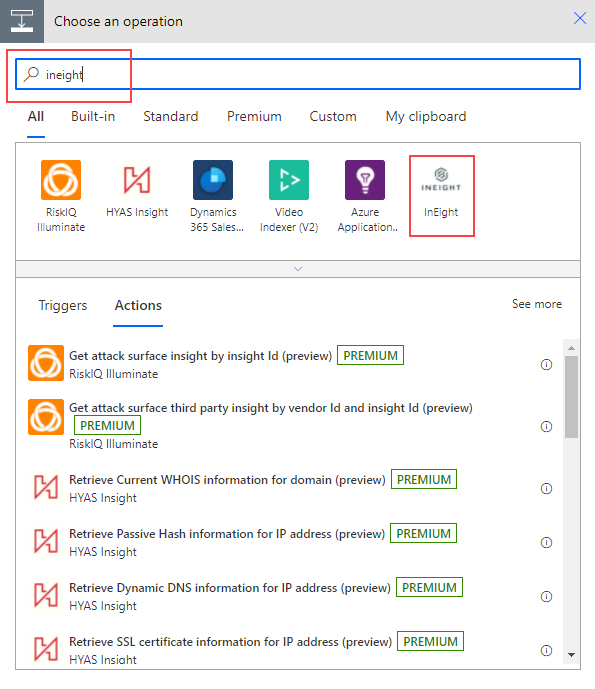Expand the connectors list chevron
The width and height of the screenshot is (595, 689).
[298, 269]
